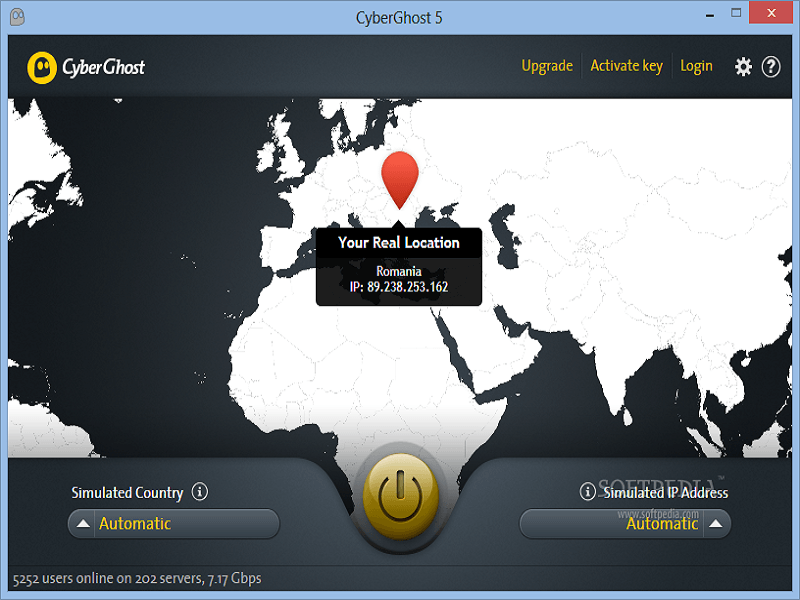Open the settings gear icon
The image size is (800, 600).
pos(743,66)
